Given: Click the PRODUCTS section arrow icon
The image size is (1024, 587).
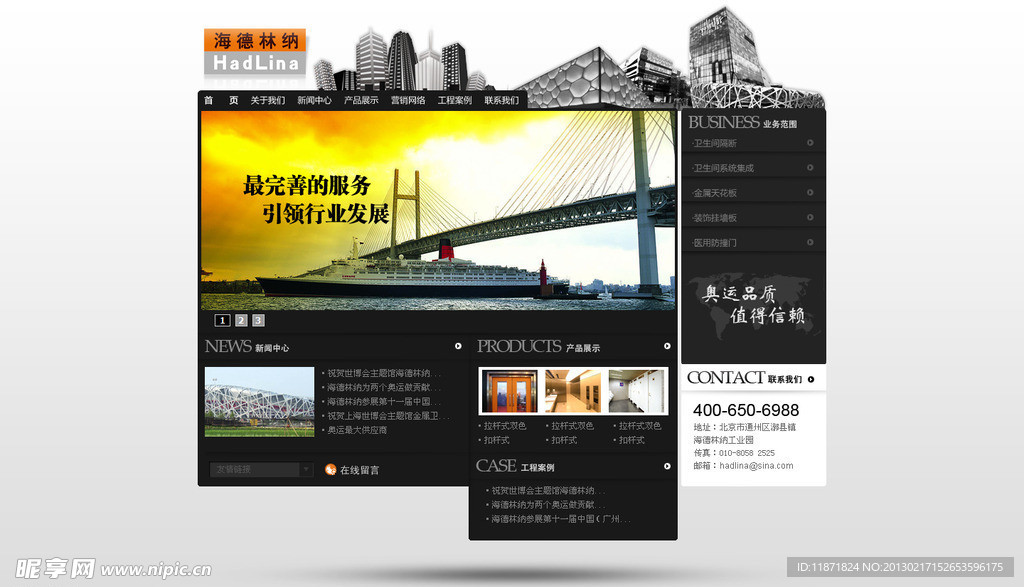Looking at the screenshot, I should click(667, 346).
